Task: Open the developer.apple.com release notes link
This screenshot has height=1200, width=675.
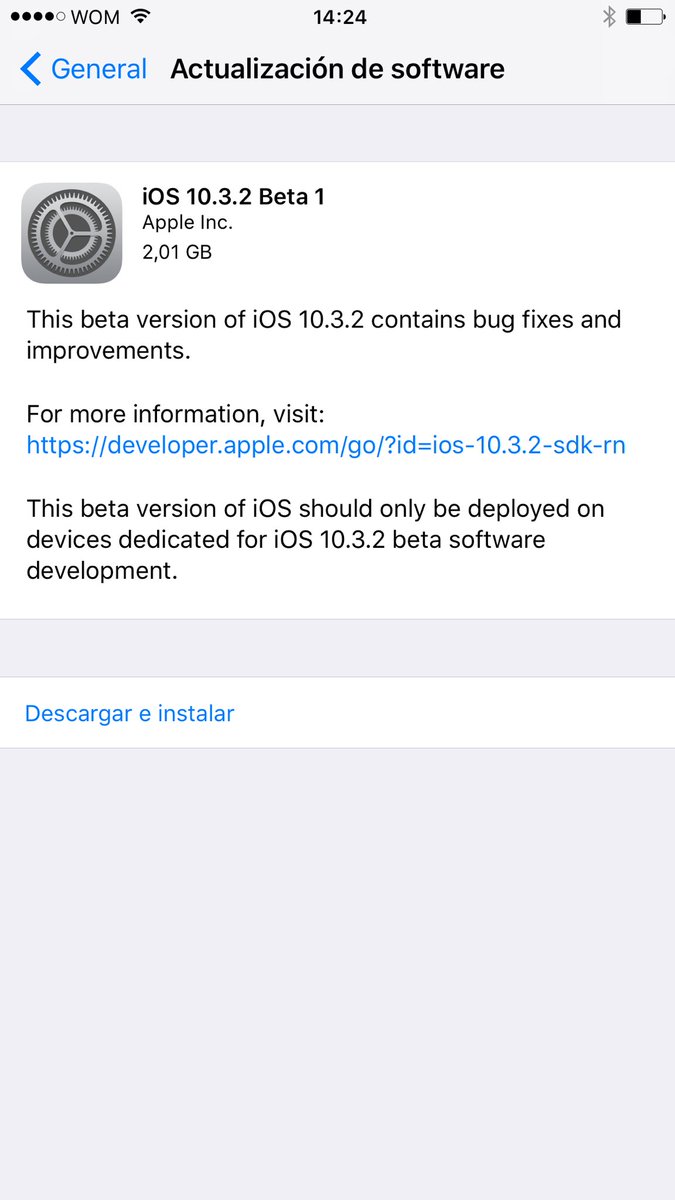Action: point(326,445)
